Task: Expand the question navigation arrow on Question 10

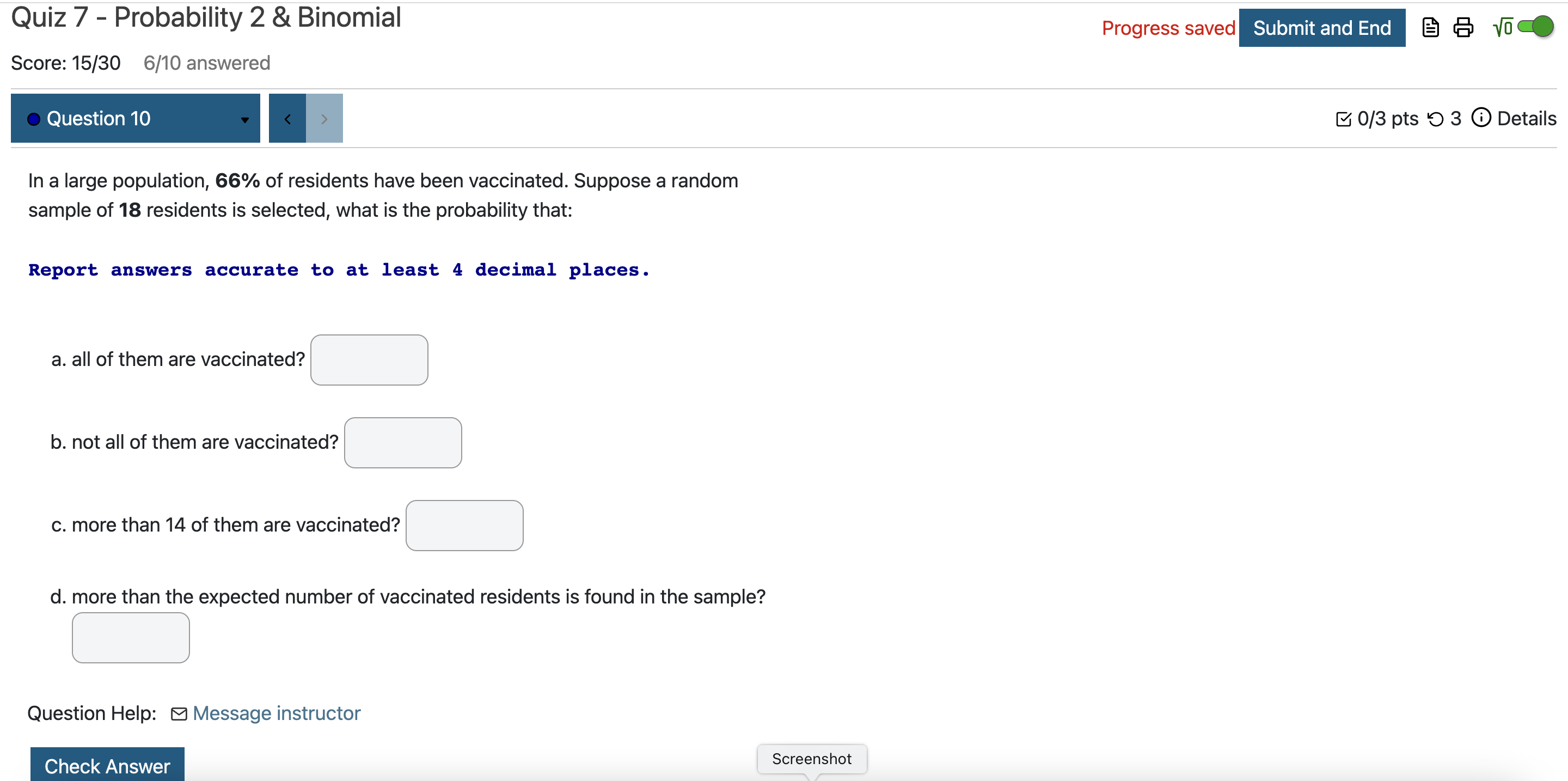Action: [x=243, y=120]
